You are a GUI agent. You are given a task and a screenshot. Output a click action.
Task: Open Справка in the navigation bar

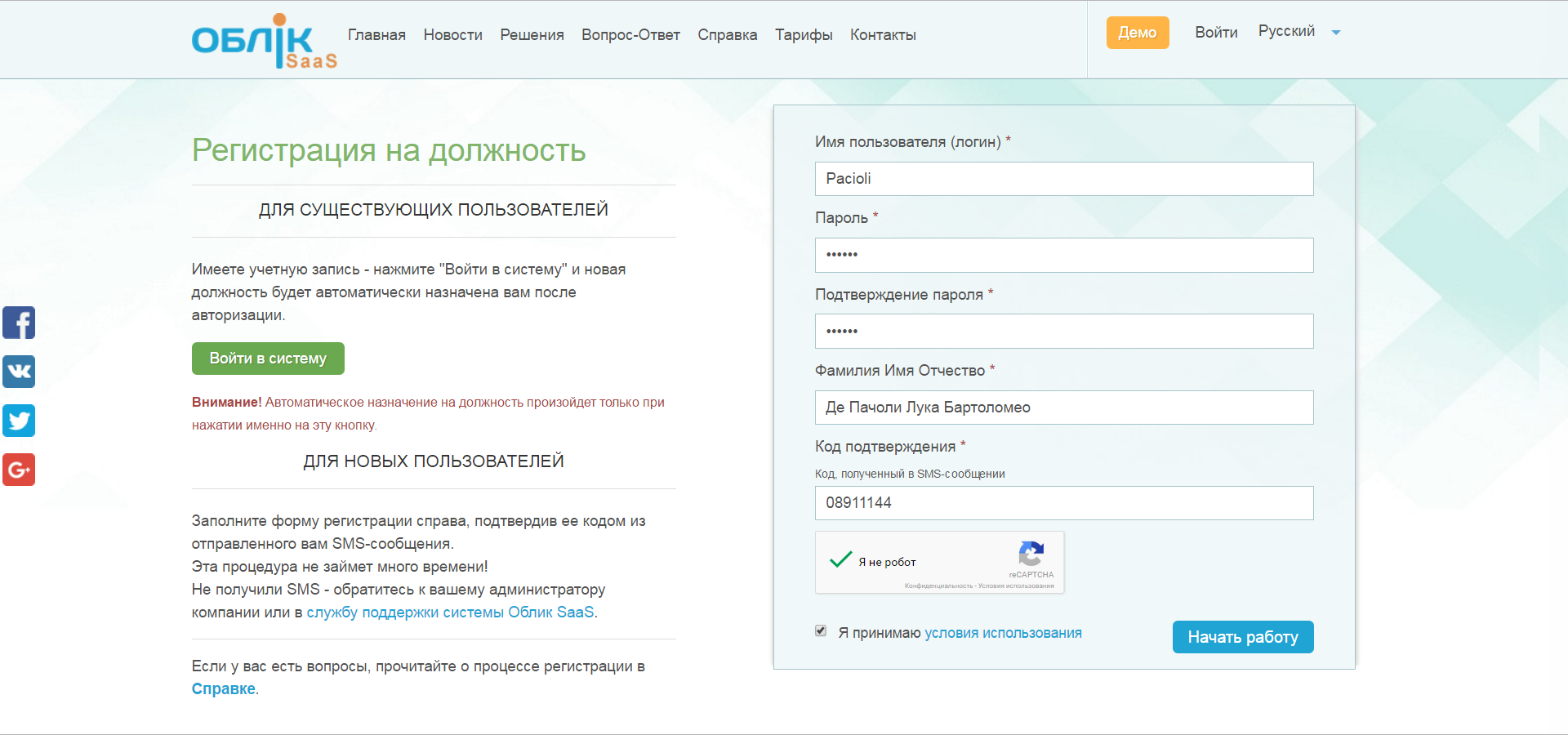727,35
